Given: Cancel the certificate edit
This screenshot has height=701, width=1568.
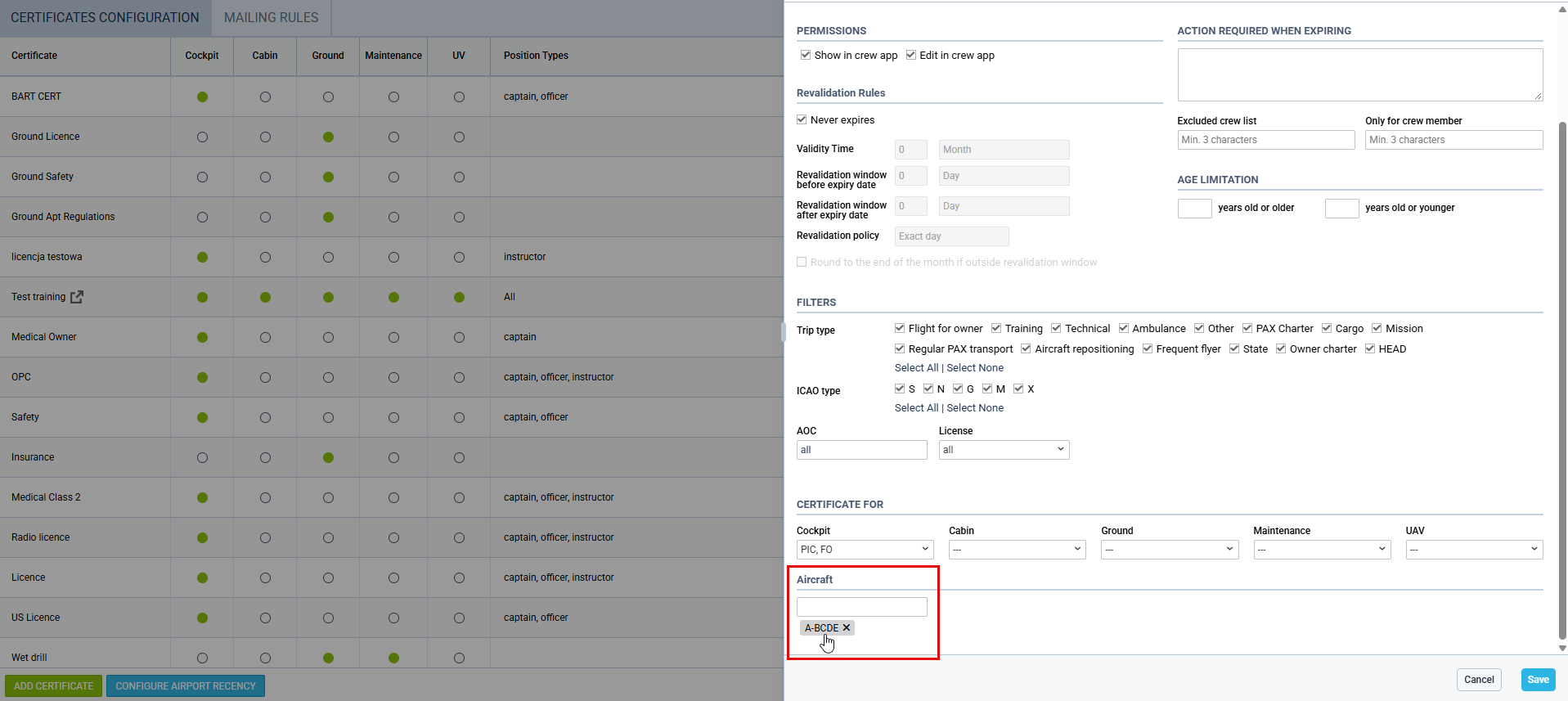Looking at the screenshot, I should (1479, 680).
